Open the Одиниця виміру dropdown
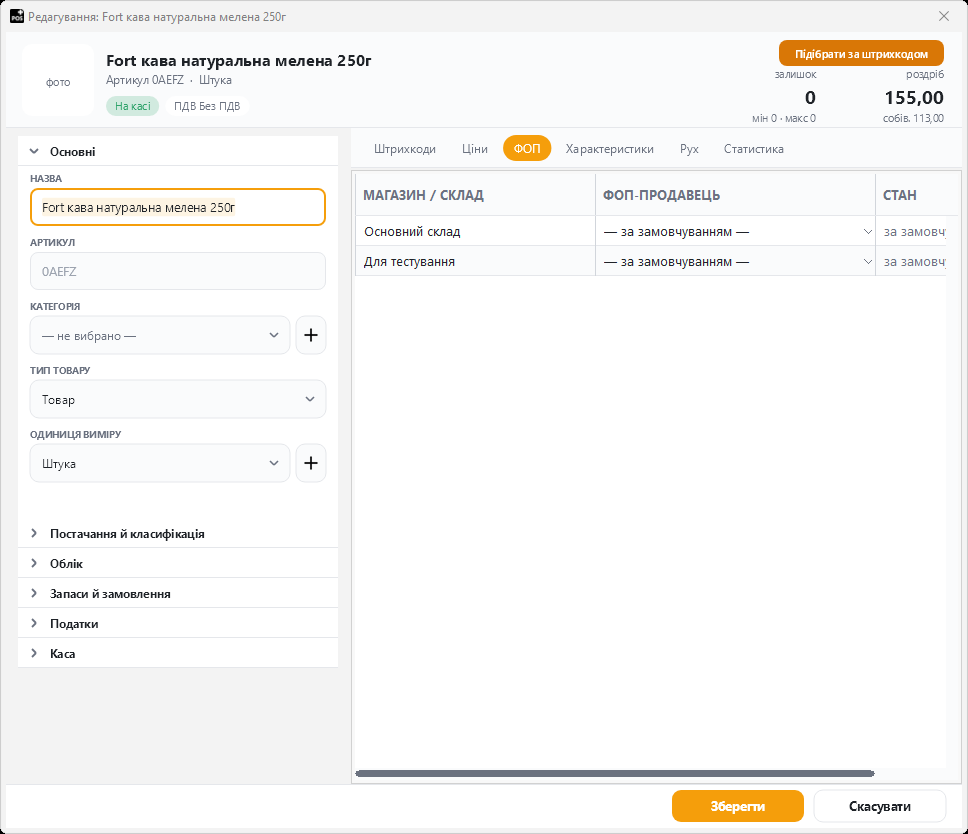This screenshot has height=834, width=968. click(x=160, y=463)
